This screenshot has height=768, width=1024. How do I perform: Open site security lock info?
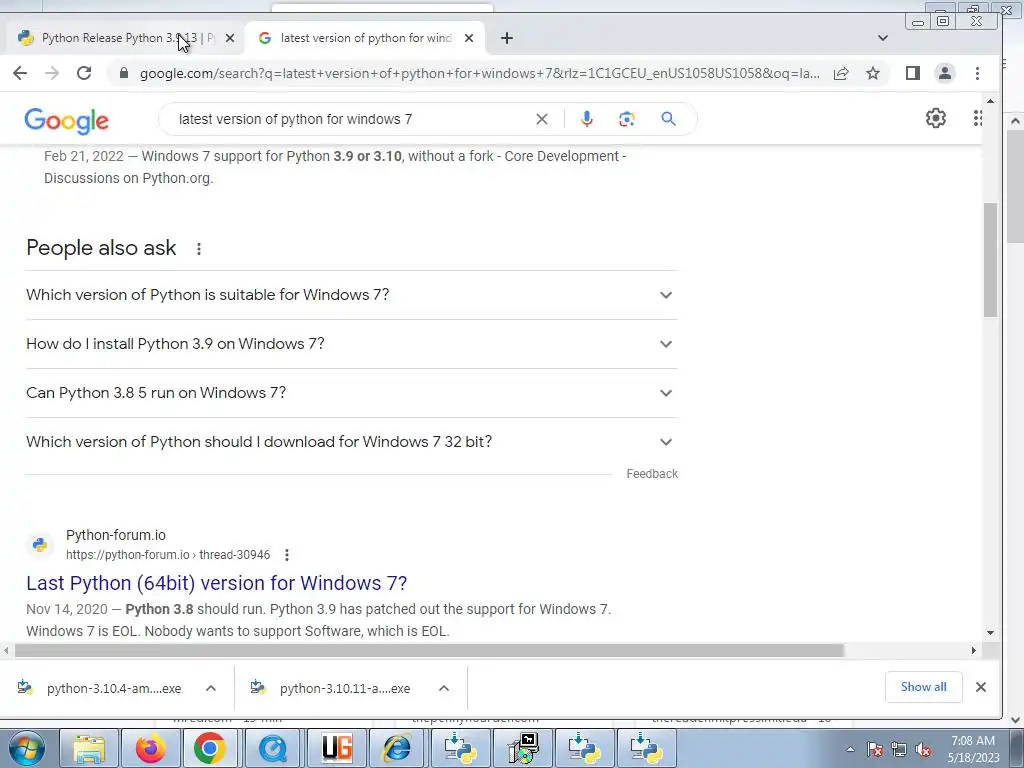click(x=124, y=73)
